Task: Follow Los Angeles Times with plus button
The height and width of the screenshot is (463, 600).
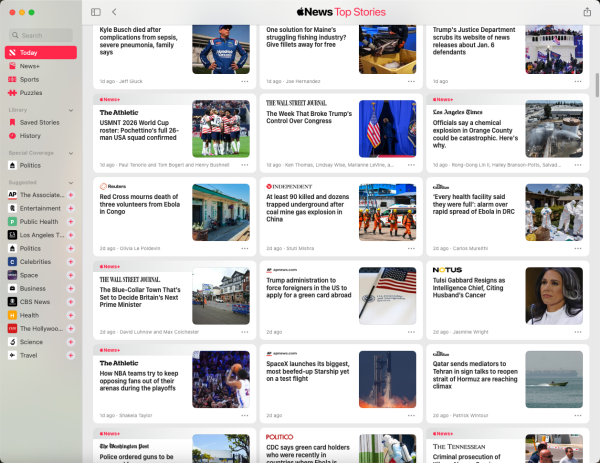Action: click(71, 235)
